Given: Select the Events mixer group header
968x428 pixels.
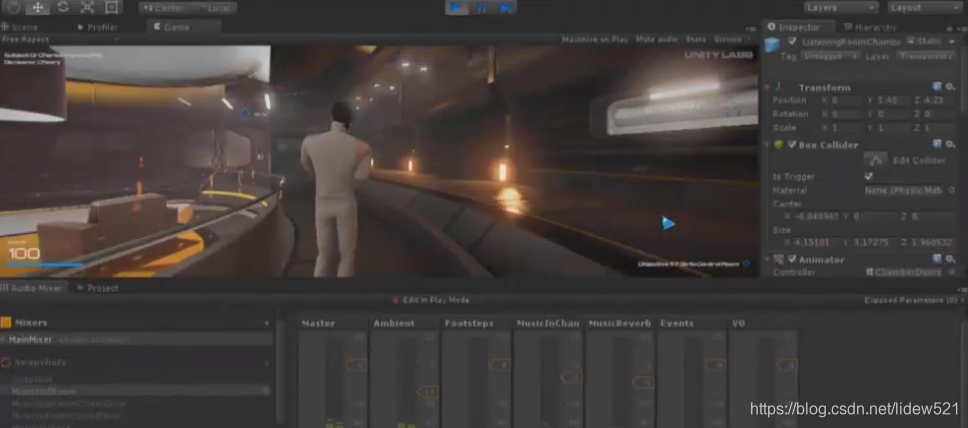Looking at the screenshot, I should click(691, 324).
